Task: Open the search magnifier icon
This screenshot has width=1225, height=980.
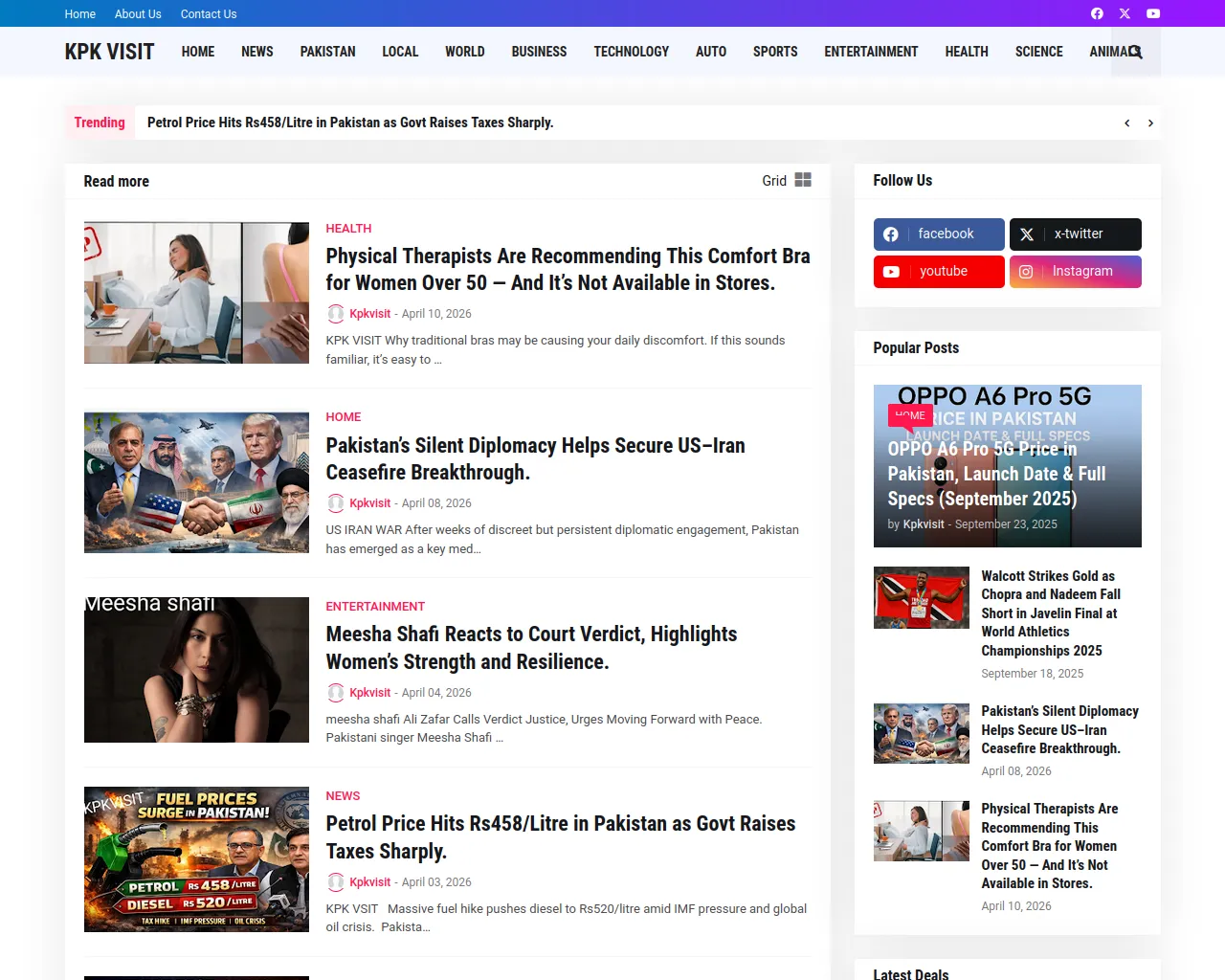Action: (x=1136, y=52)
